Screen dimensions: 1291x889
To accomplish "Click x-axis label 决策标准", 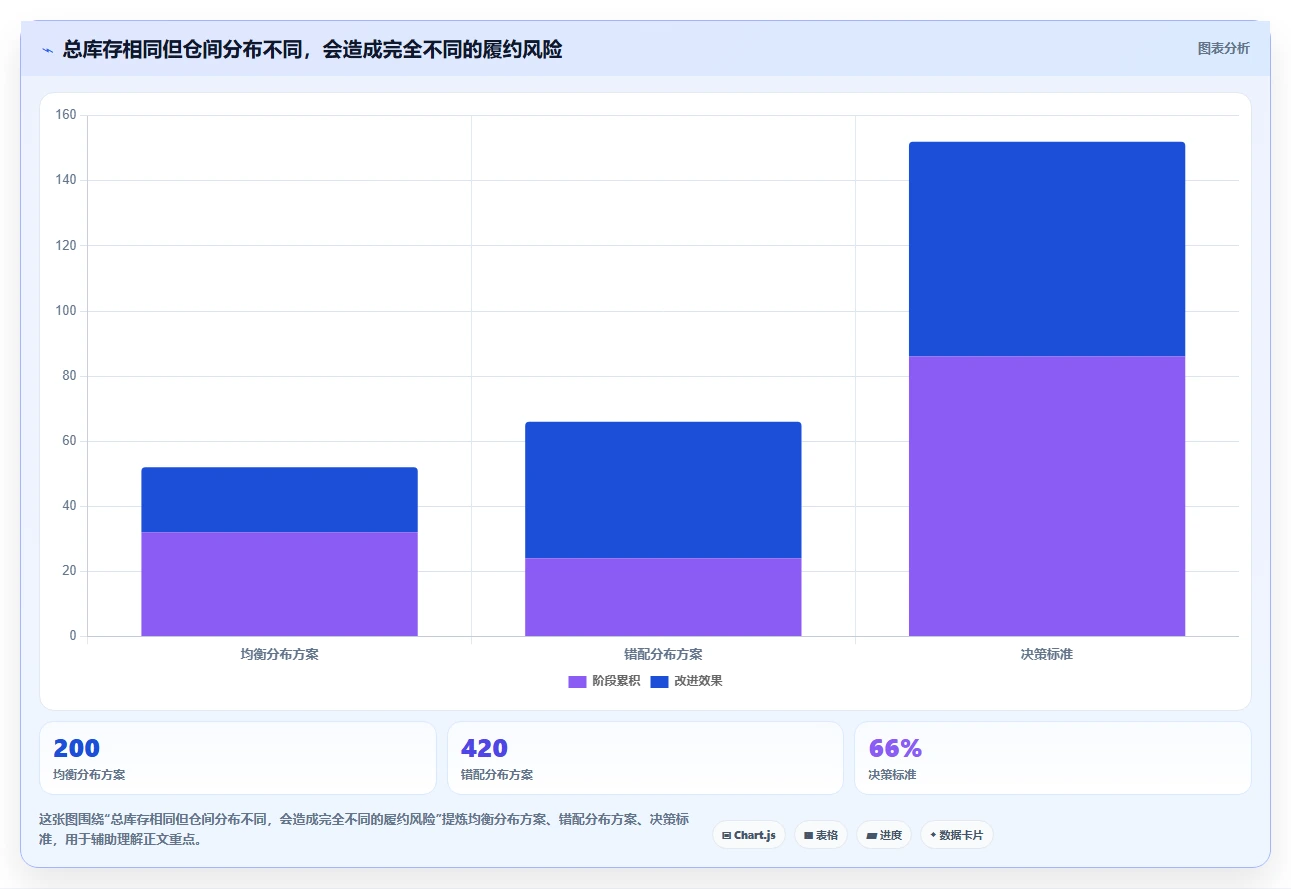I will pyautogui.click(x=1047, y=655).
